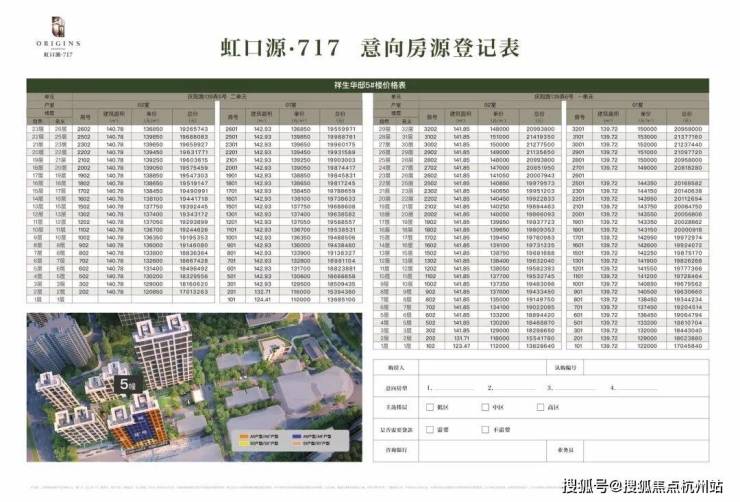Viewport: 740px width, 502px height.
Task: Select total price 19575459
Action: (x=193, y=167)
